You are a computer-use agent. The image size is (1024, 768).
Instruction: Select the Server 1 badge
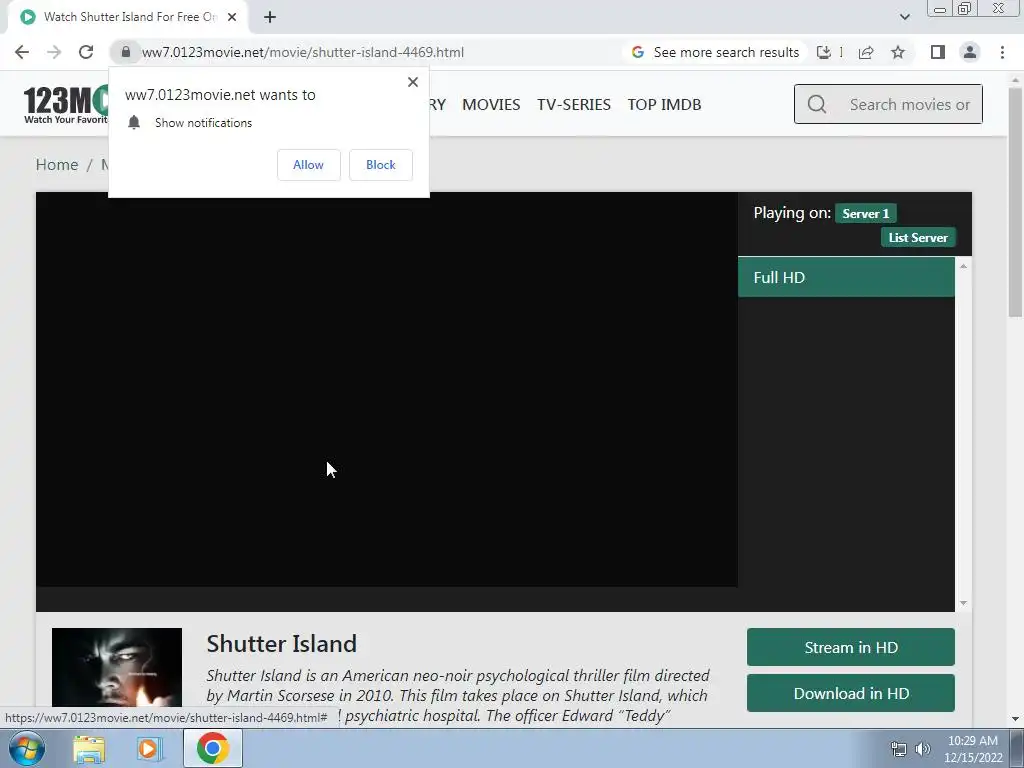coord(865,214)
